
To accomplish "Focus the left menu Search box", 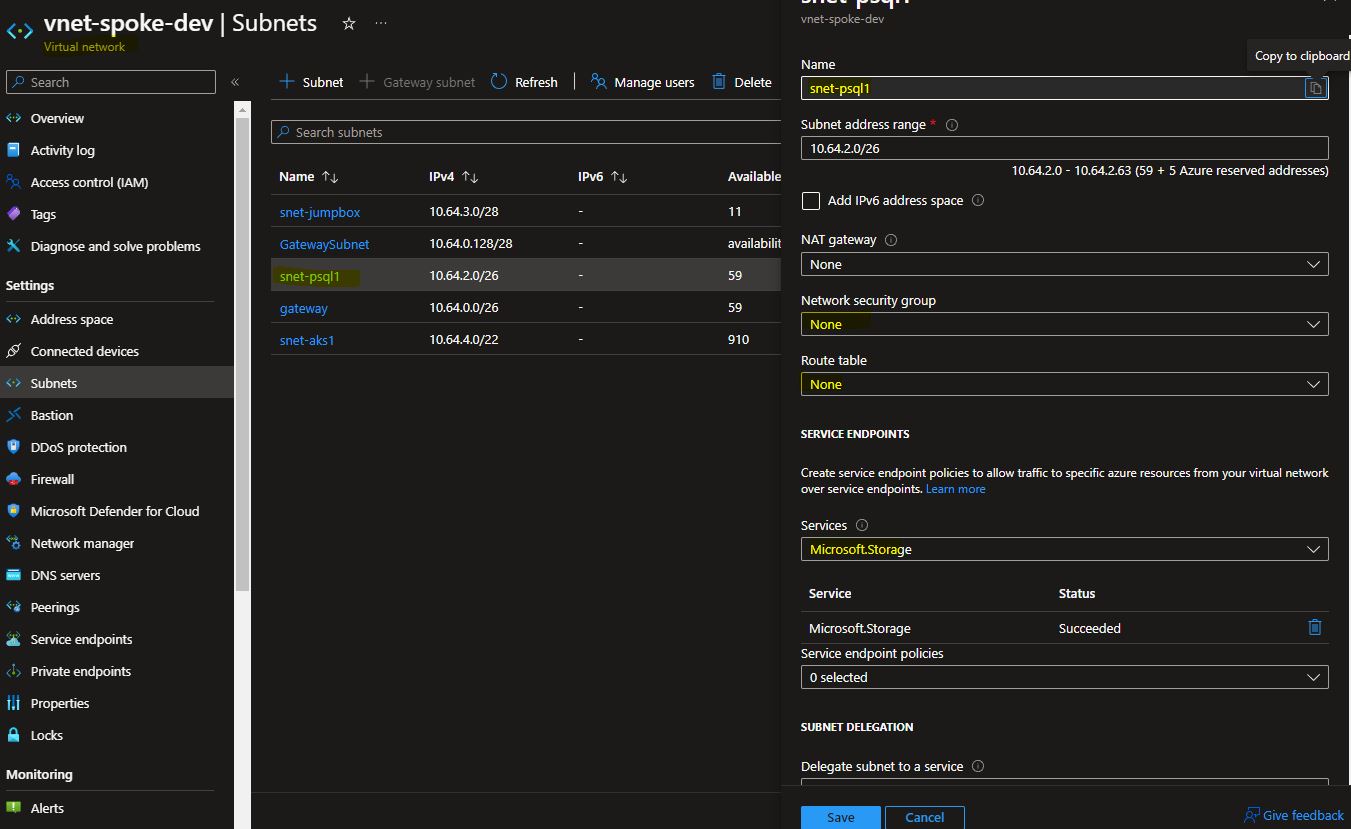I will click(111, 82).
